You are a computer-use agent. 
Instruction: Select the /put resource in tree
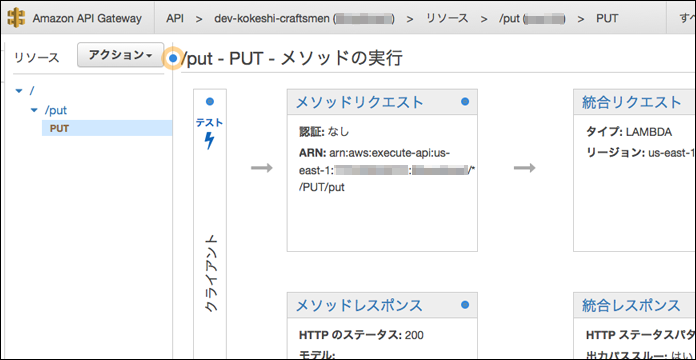coord(55,110)
